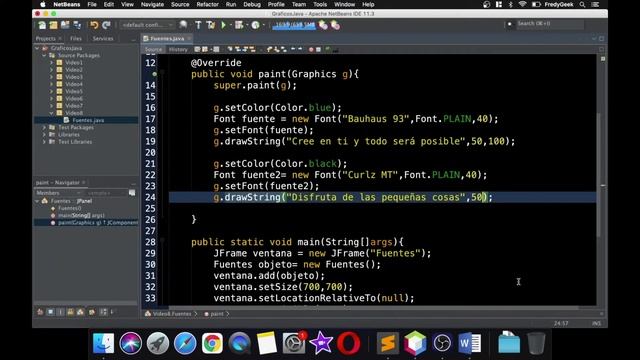The height and width of the screenshot is (360, 640).
Task: Toggle Show Inner Classes filter in Navigator
Action: coord(81,312)
